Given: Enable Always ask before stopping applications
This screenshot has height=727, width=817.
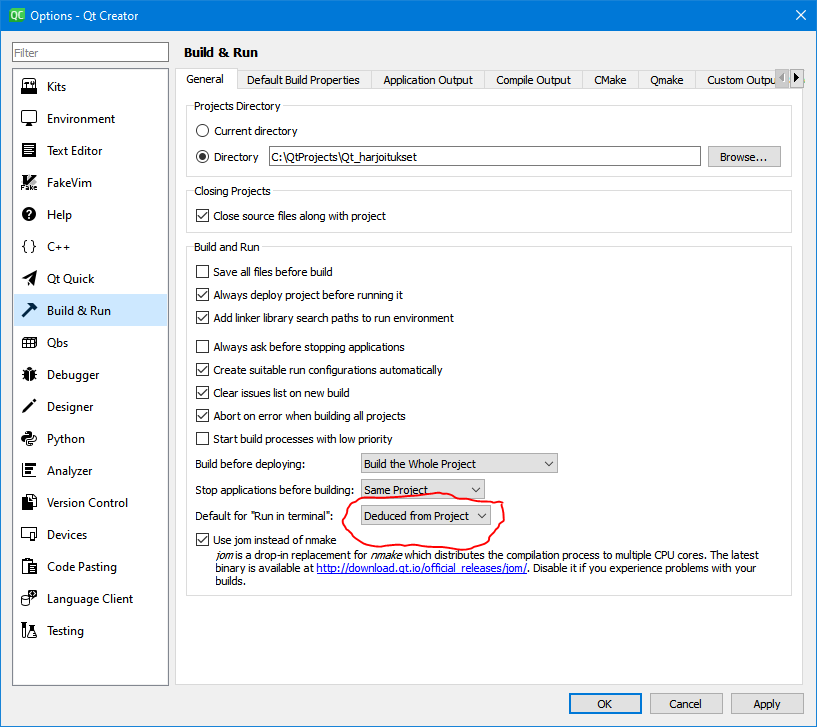Looking at the screenshot, I should (x=202, y=347).
